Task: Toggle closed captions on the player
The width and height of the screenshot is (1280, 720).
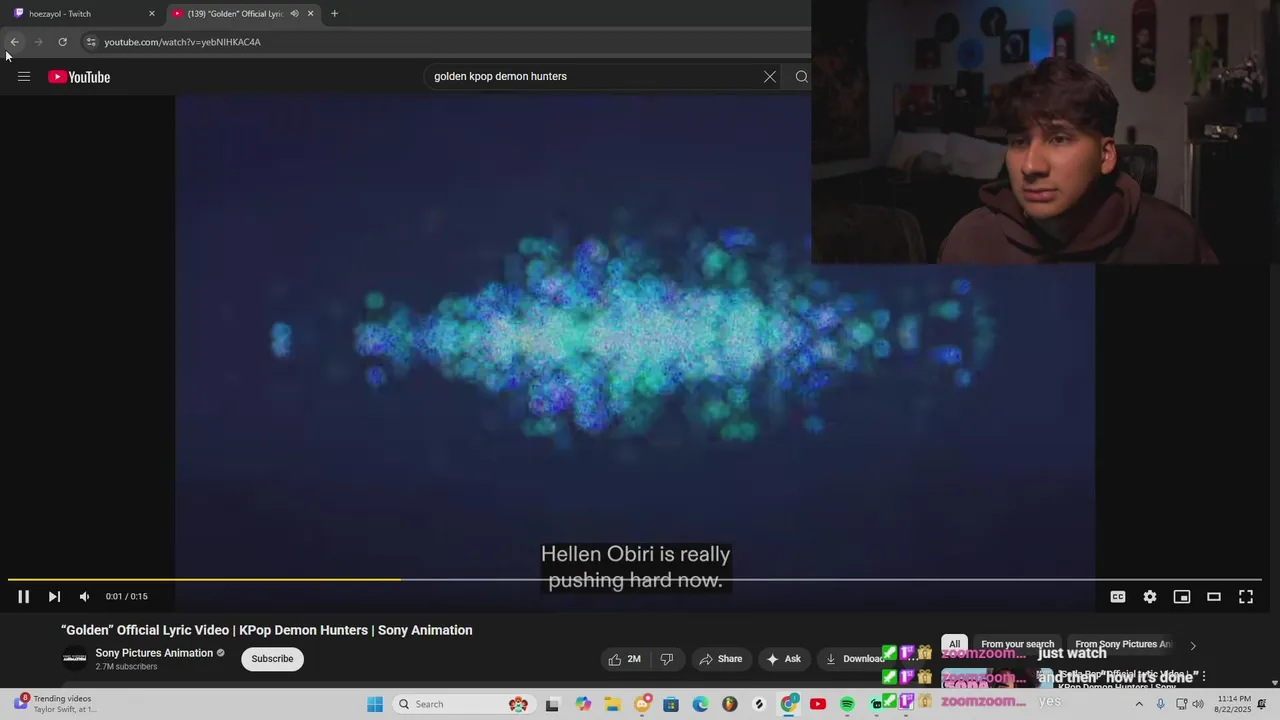Action: click(x=1118, y=597)
